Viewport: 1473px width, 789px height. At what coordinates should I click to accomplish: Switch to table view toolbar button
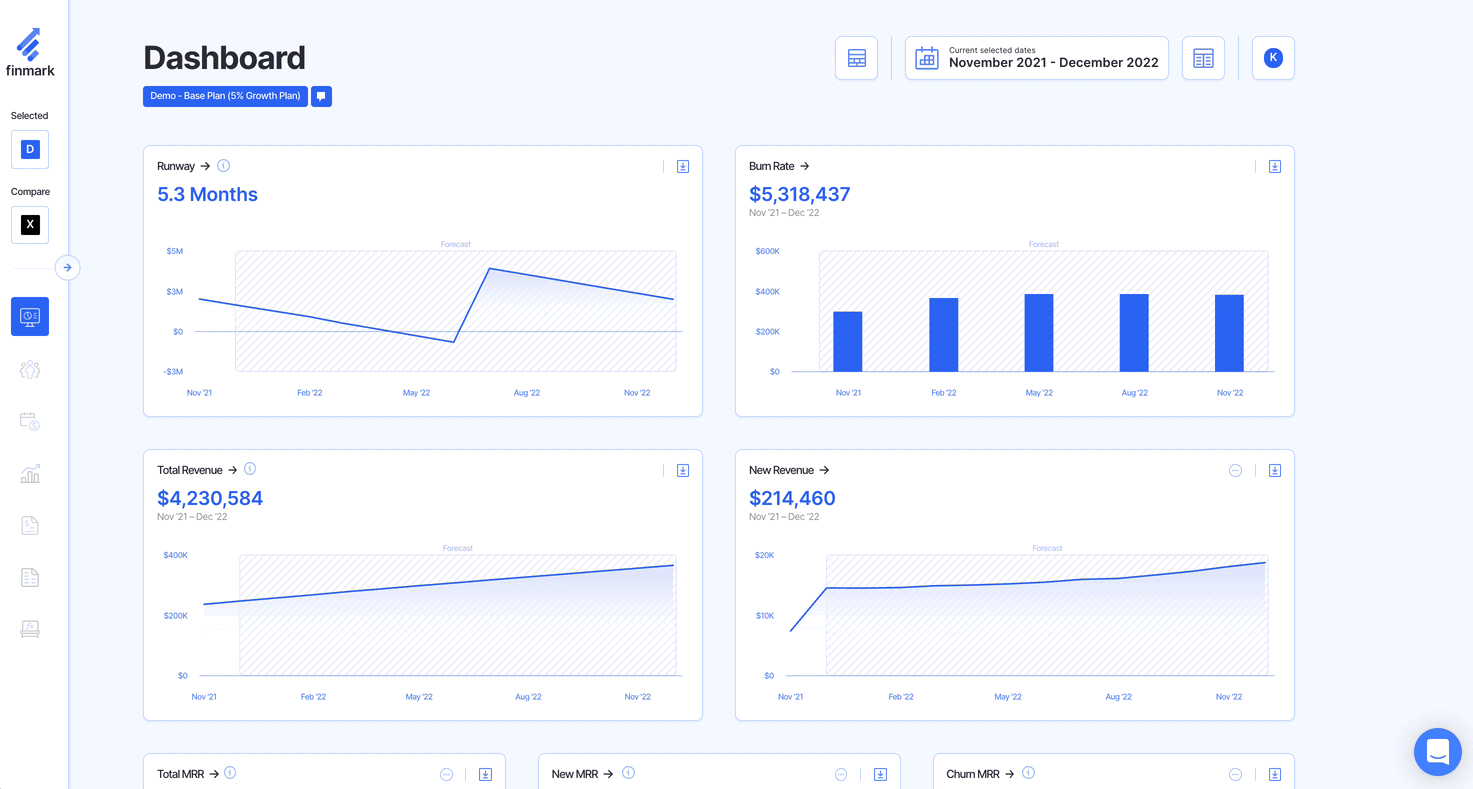coord(857,58)
